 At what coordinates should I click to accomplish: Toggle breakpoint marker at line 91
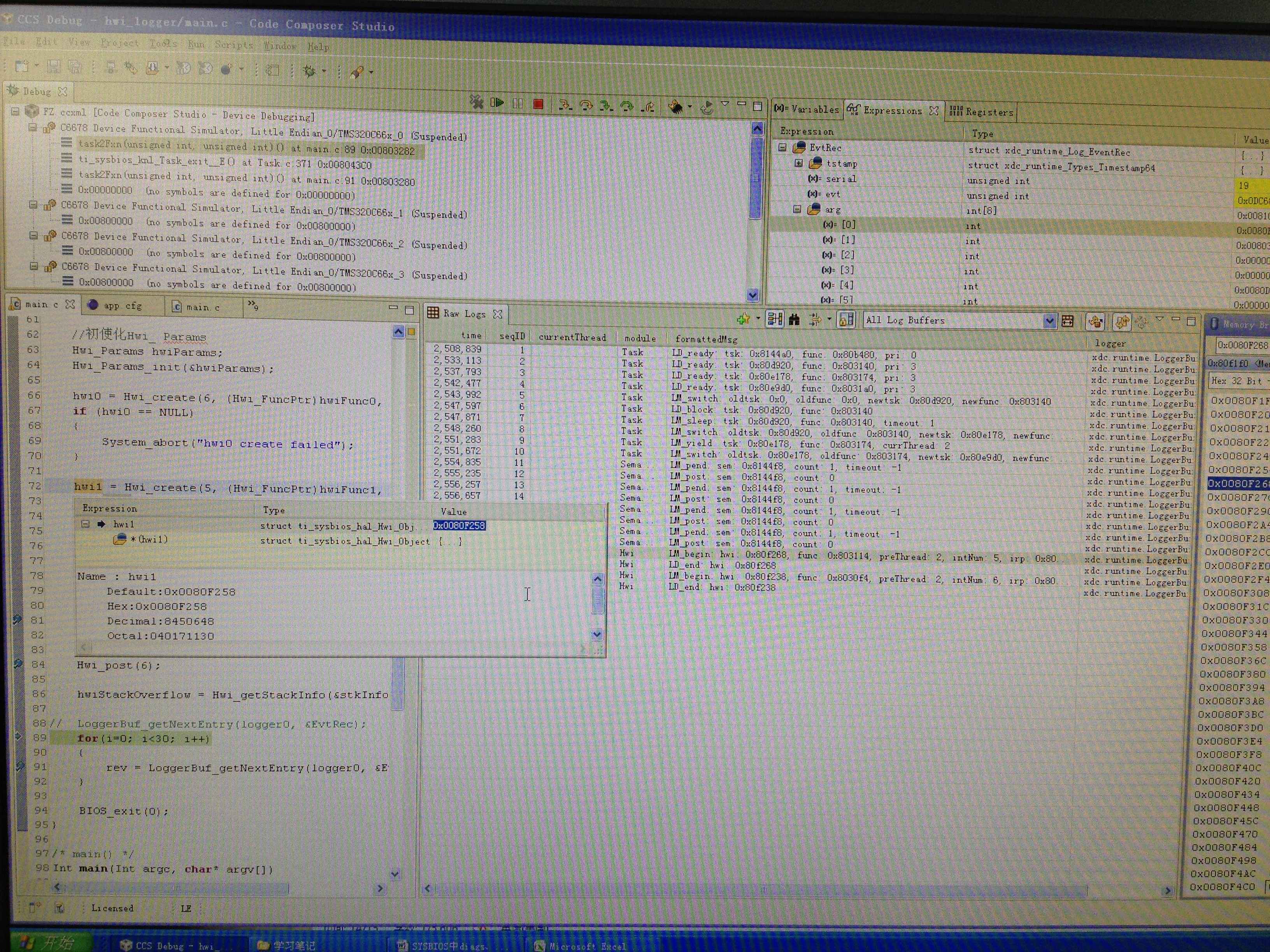[20, 765]
